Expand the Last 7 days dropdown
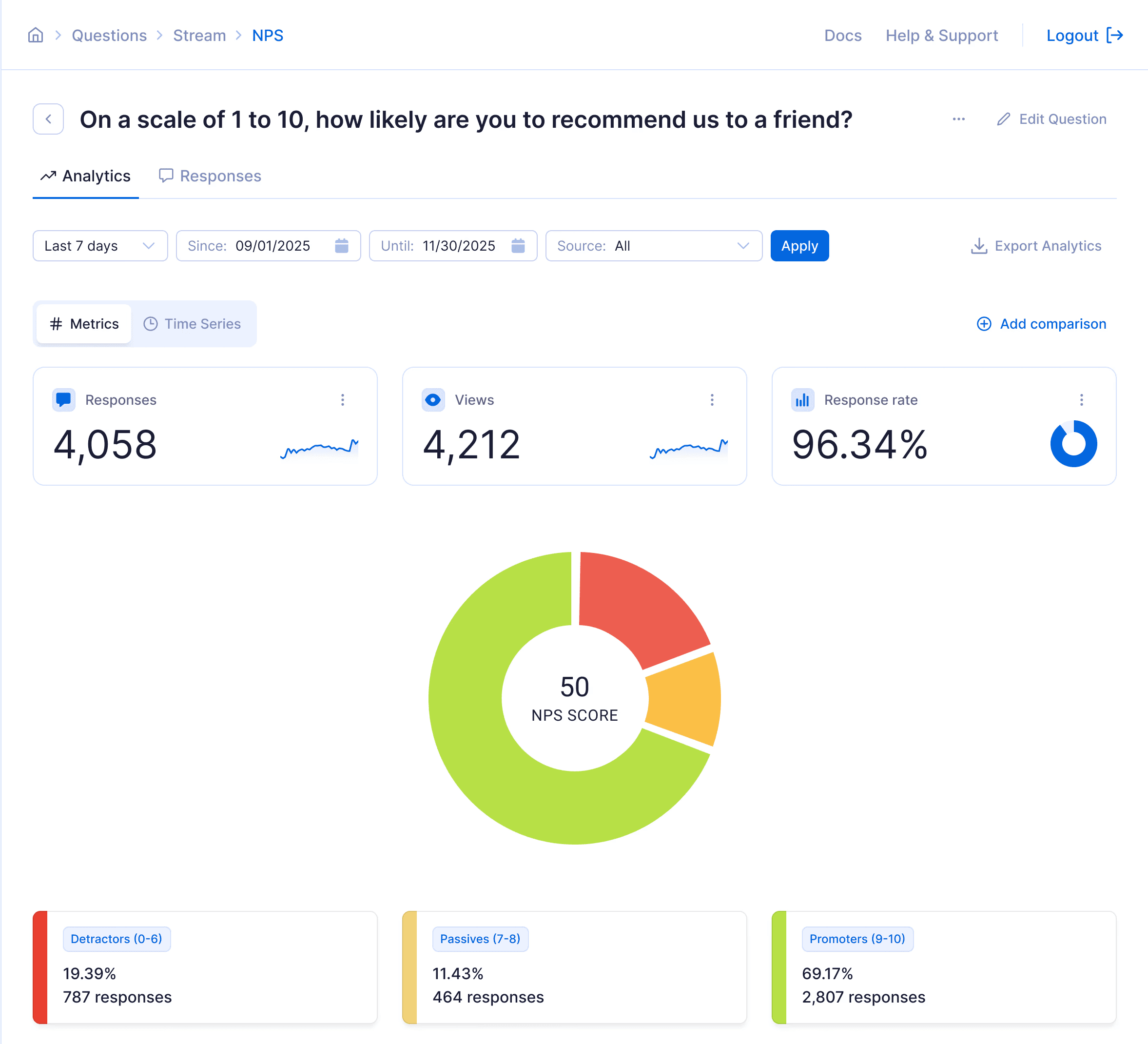The width and height of the screenshot is (1148, 1044). pos(100,245)
